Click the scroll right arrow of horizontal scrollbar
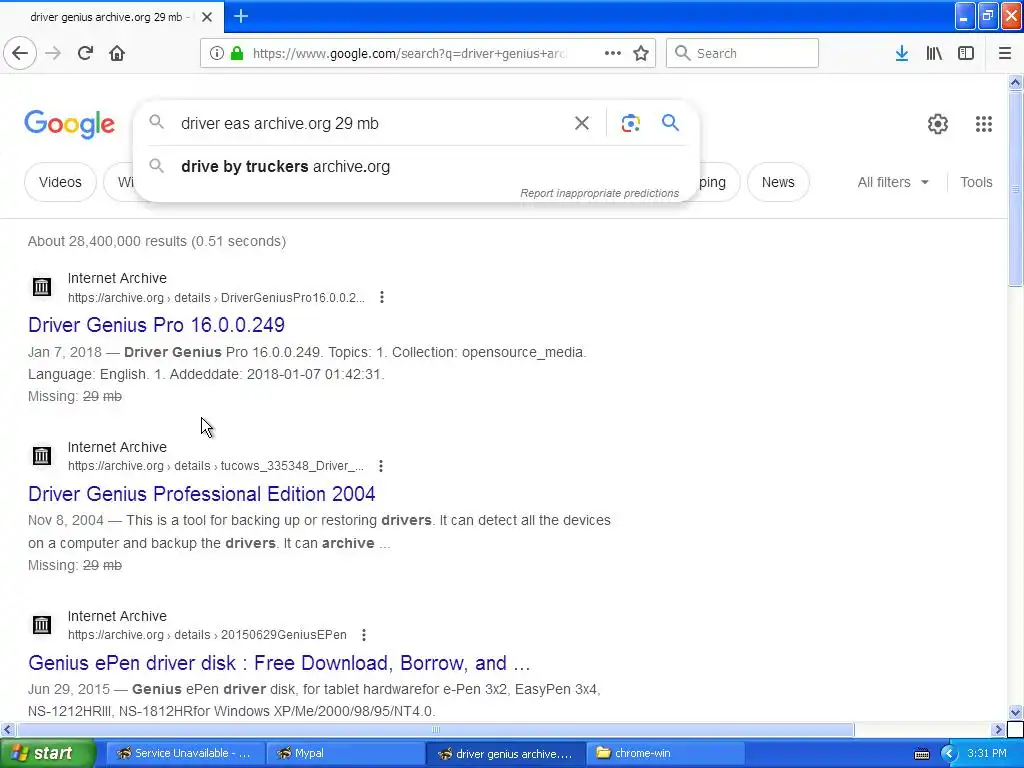Screen dimensions: 1024x768 point(998,729)
